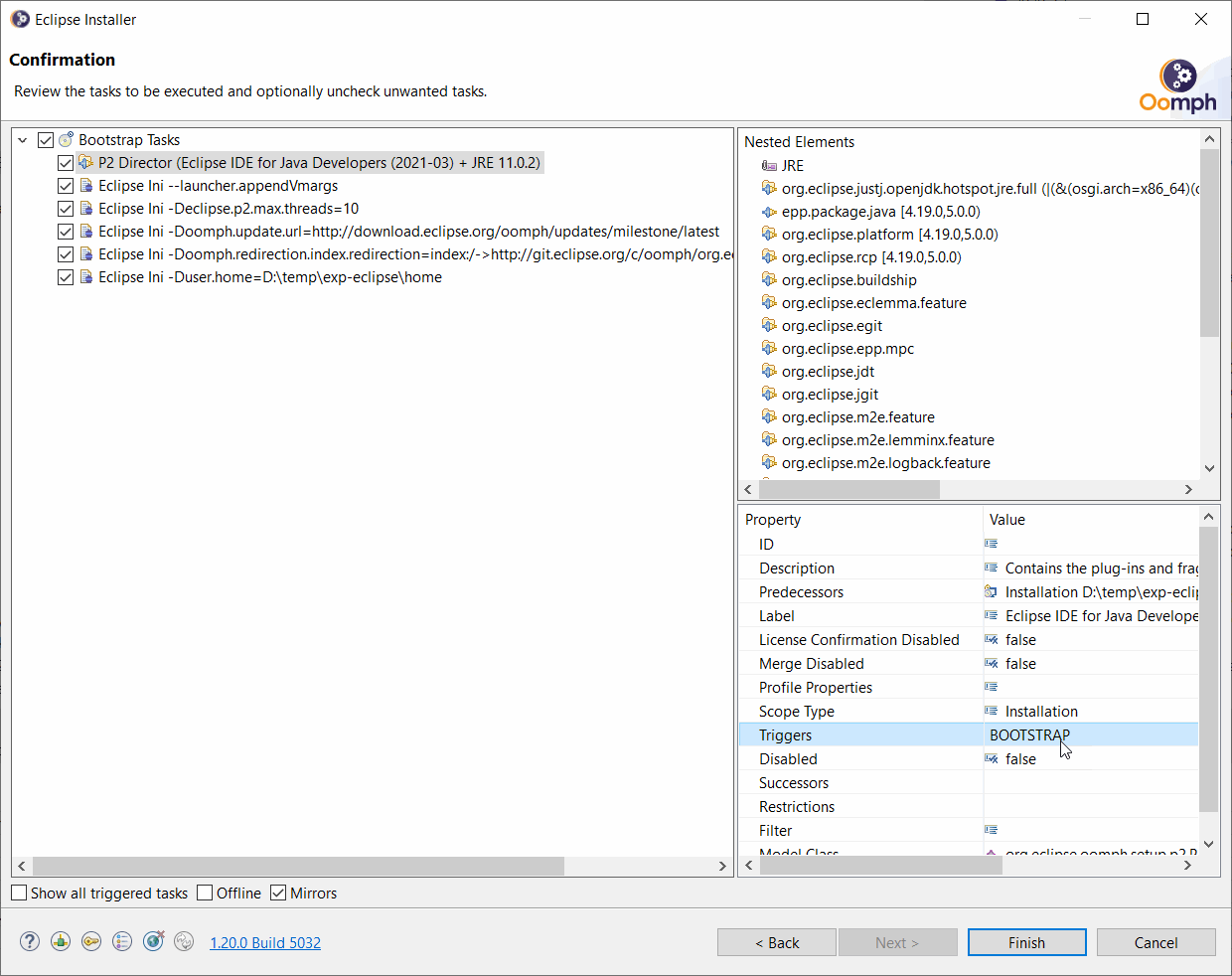
Task: Select org.eclipse.m2e.logback.feature entry
Action: point(885,463)
